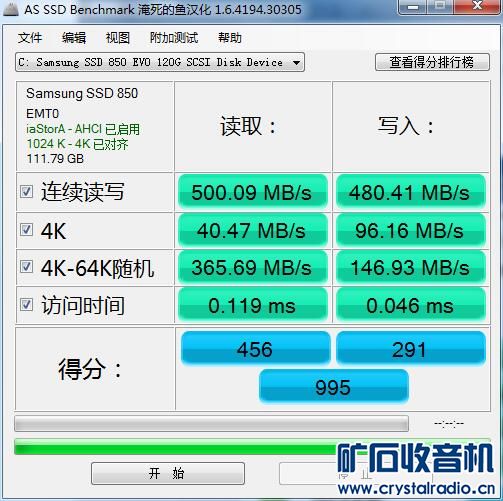The image size is (503, 501).
Task: Click the drive selector dropdown arrow
Action: pyautogui.click(x=296, y=62)
